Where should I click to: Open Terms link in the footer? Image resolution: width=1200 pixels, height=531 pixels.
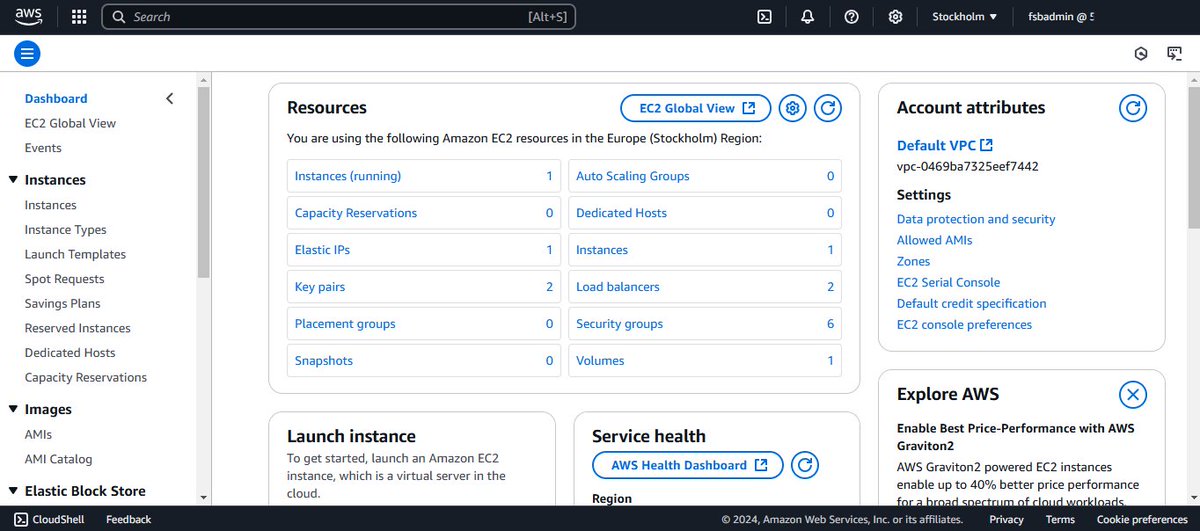pos(1060,519)
